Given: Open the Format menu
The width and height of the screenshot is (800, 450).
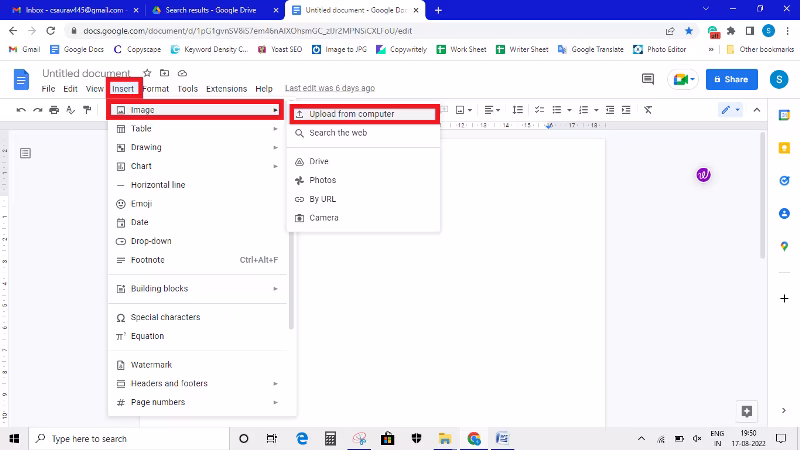Looking at the screenshot, I should (x=156, y=89).
